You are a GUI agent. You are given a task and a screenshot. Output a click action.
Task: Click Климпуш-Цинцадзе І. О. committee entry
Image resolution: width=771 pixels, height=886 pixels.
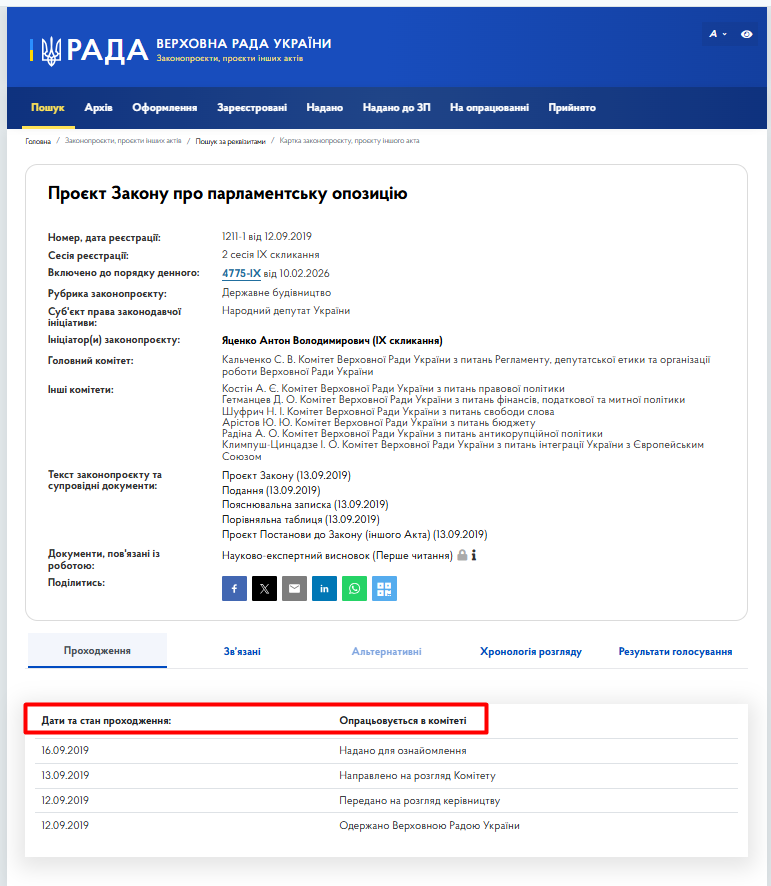[x=463, y=450]
